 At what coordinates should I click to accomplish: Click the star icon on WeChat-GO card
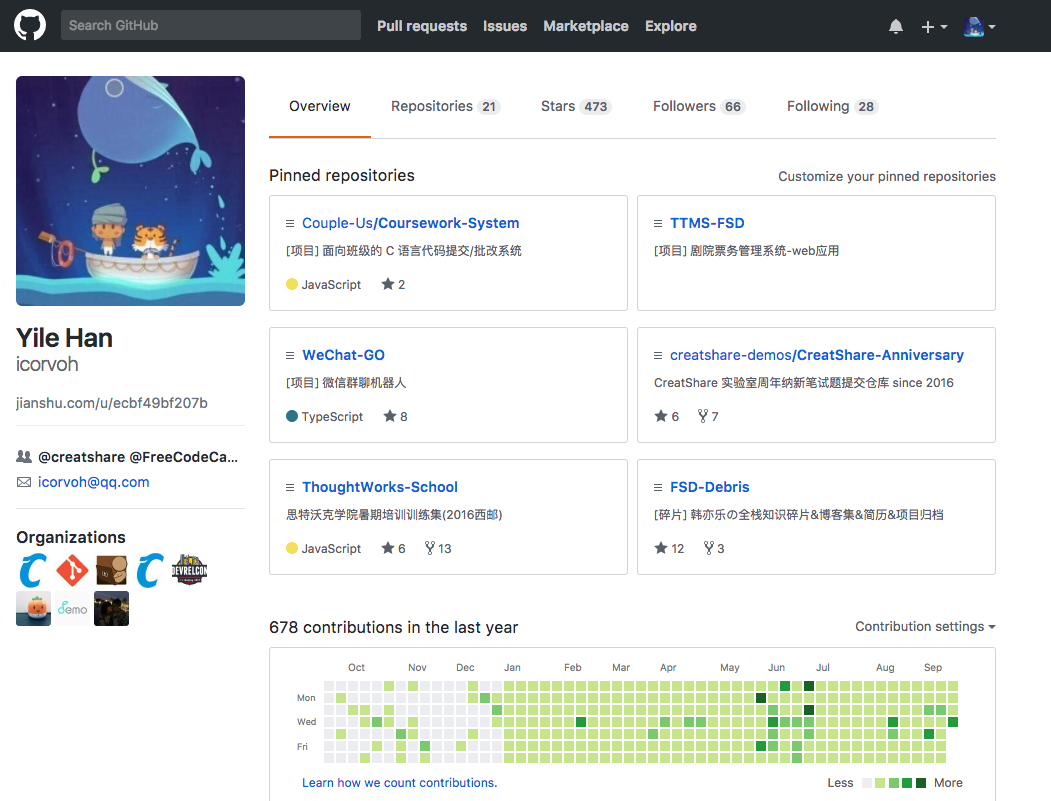click(389, 416)
